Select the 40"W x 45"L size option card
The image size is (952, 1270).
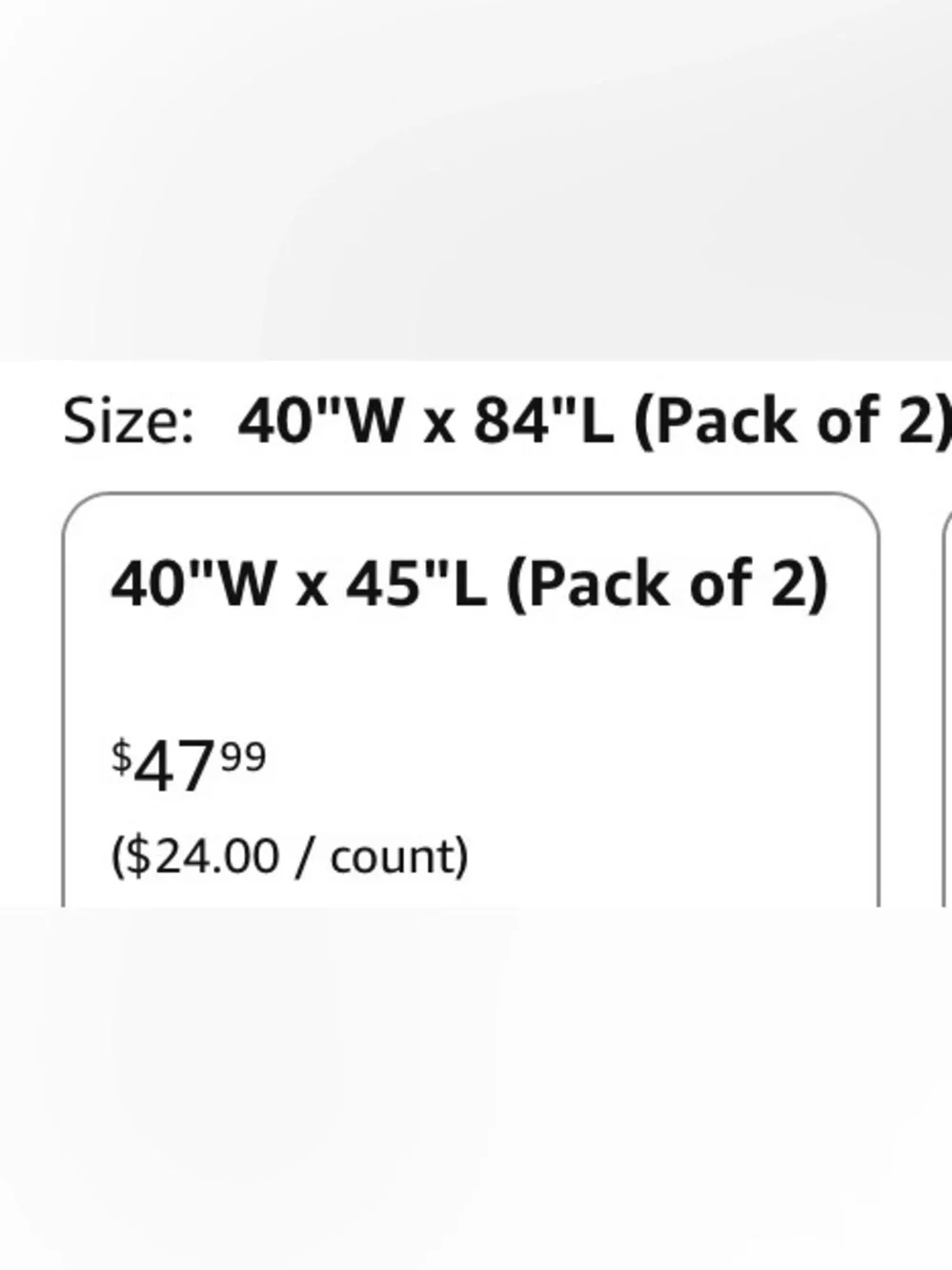tap(471, 699)
